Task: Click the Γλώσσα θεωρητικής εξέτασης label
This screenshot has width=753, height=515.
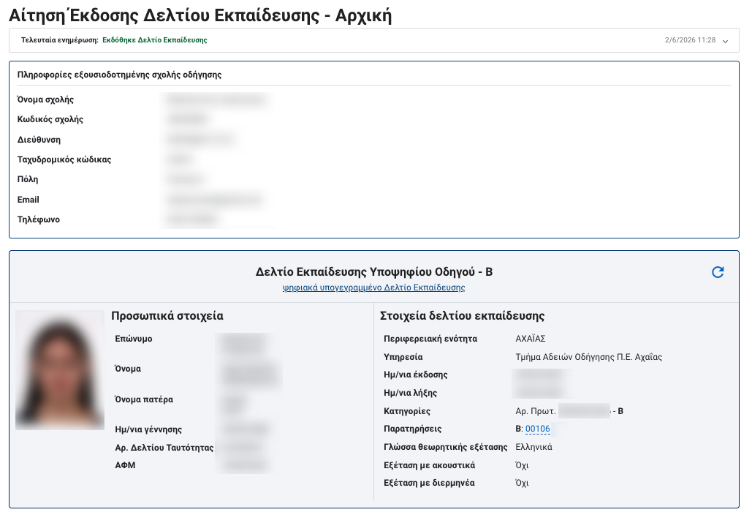Action: coord(445,447)
